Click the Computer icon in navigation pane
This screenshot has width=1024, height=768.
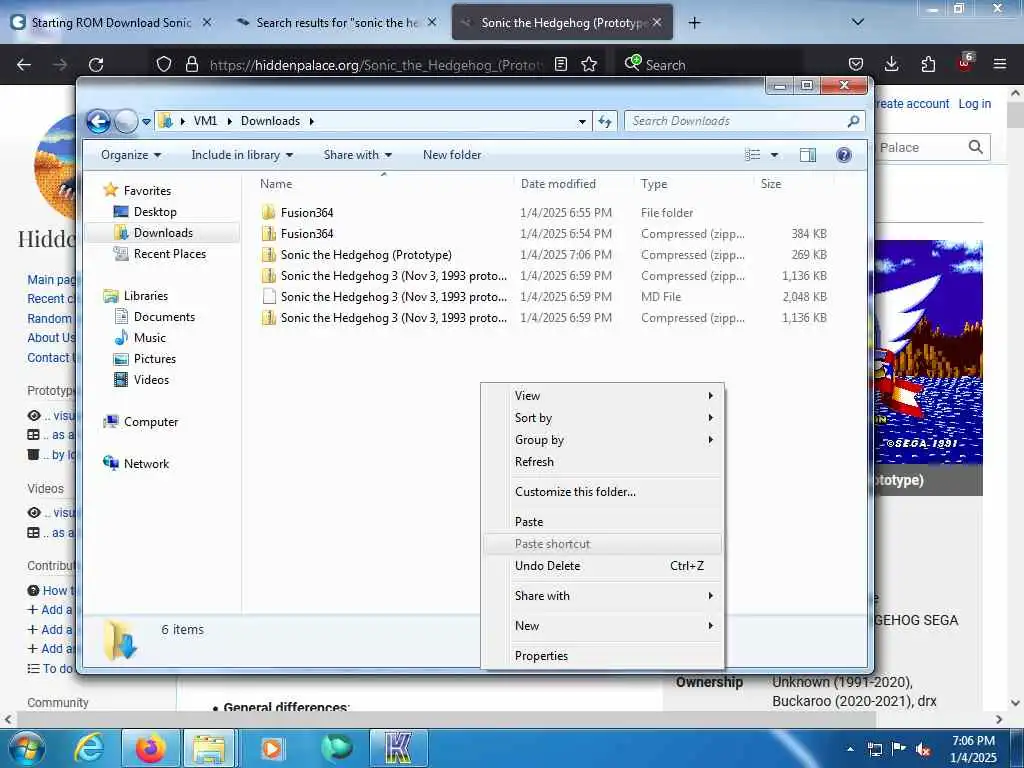pyautogui.click(x=112, y=422)
